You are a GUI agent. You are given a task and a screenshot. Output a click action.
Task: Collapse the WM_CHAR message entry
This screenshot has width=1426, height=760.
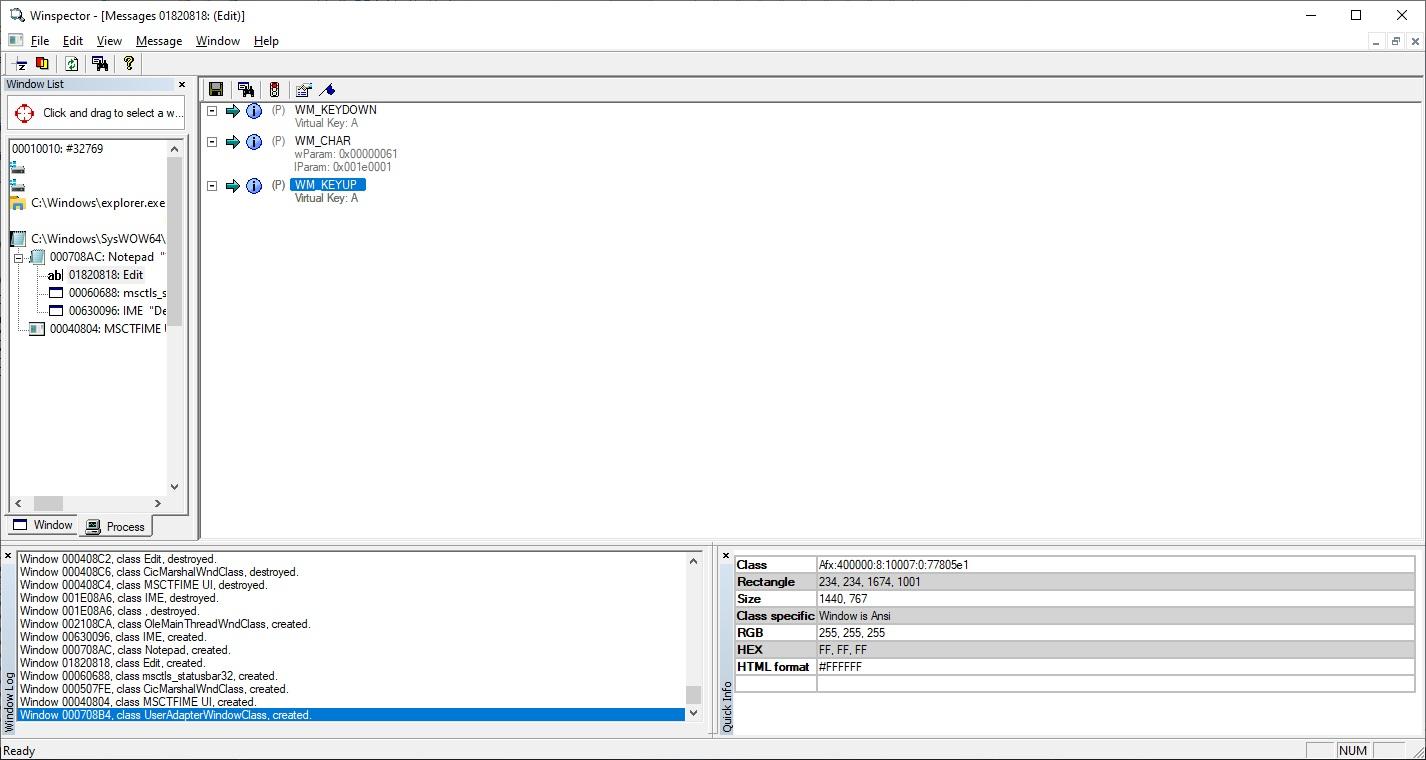coord(212,142)
